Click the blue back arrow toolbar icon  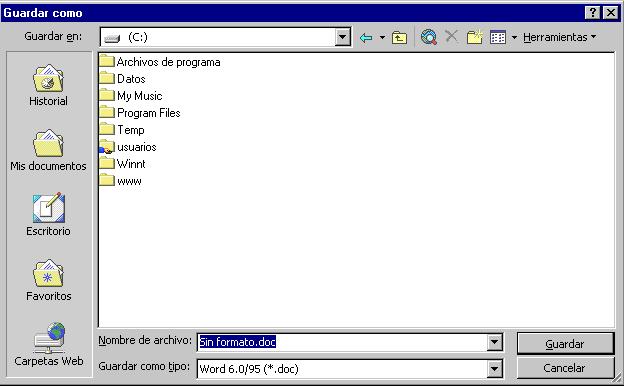366,37
